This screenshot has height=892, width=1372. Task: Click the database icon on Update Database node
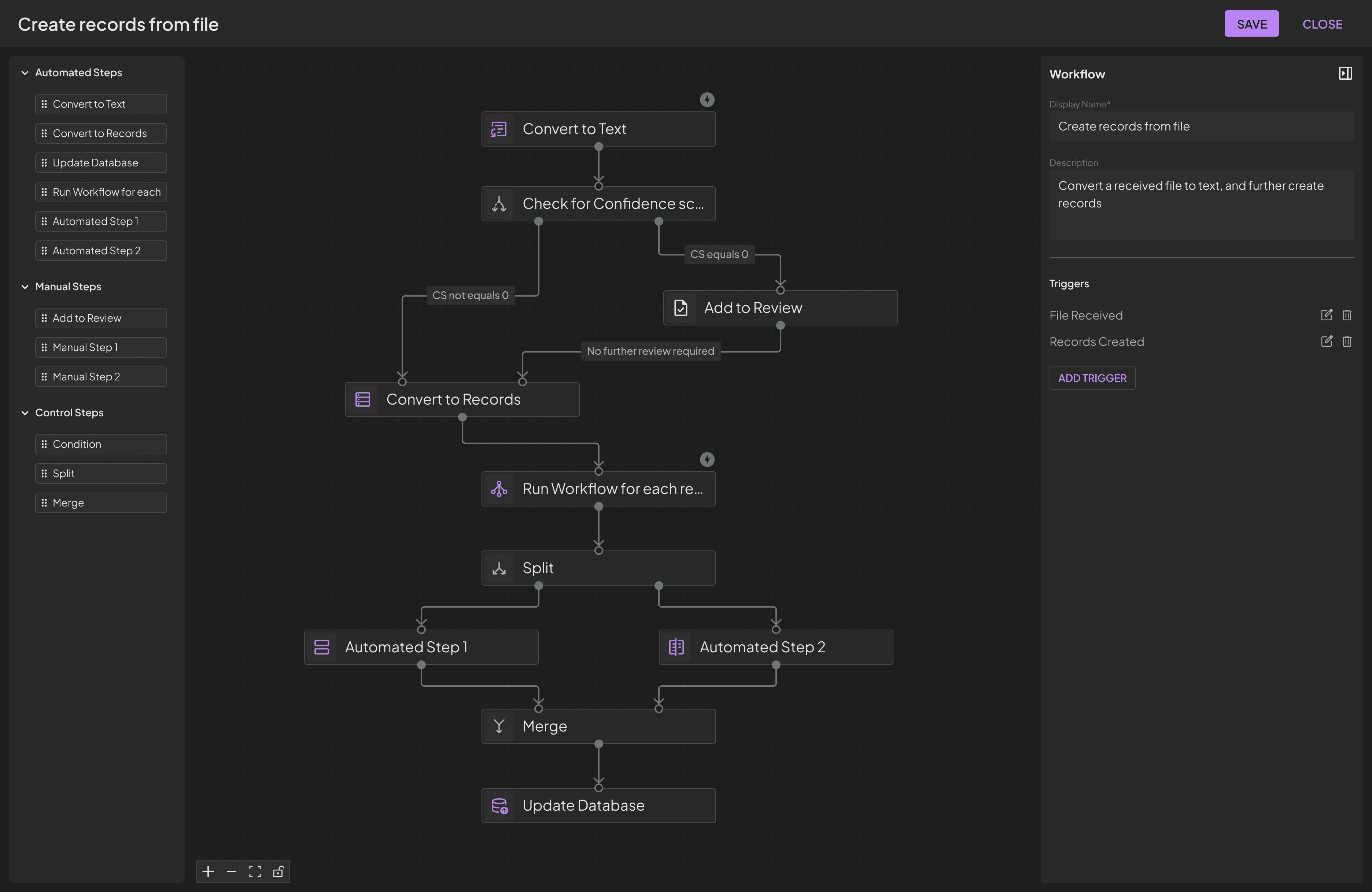(499, 806)
